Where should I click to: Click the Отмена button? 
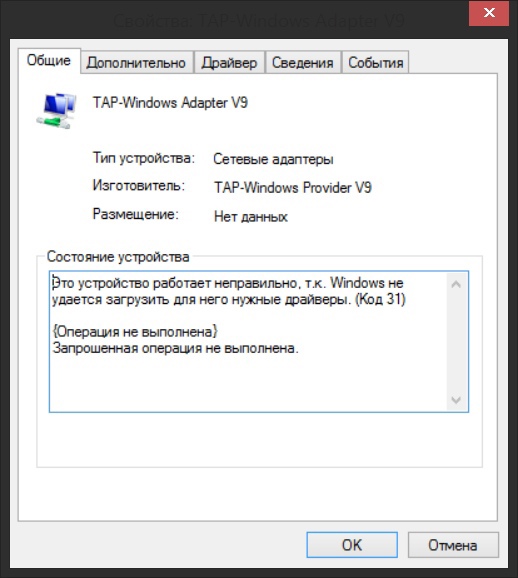point(453,545)
